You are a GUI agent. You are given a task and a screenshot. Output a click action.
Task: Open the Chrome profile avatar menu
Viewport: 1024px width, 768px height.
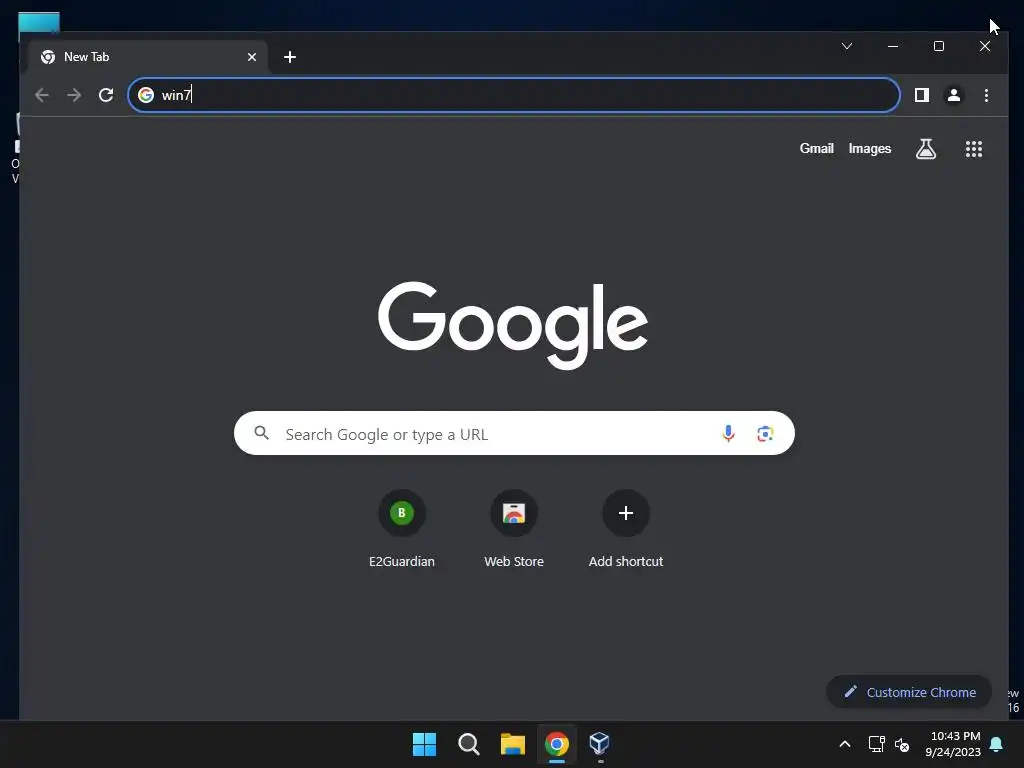click(953, 95)
